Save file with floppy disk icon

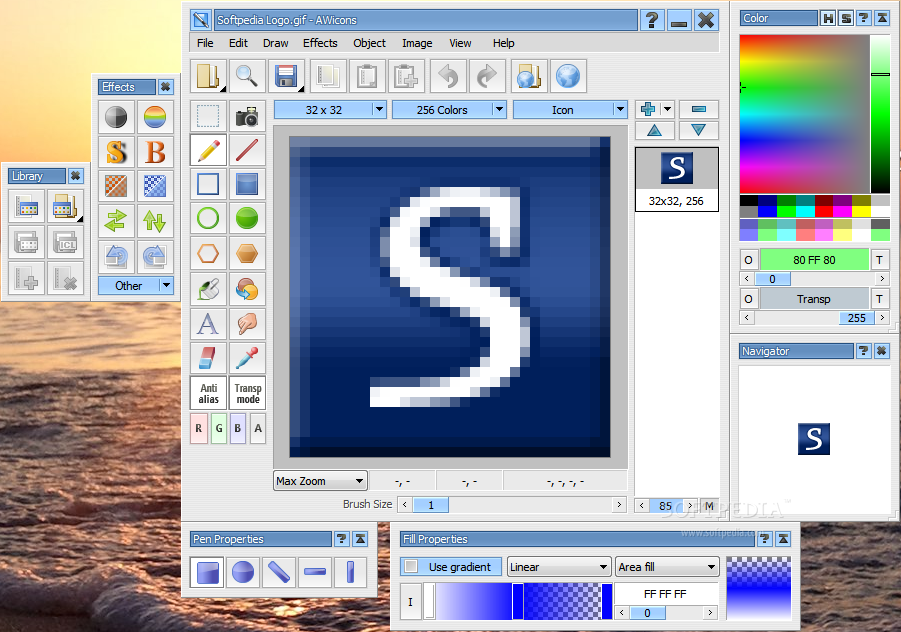pyautogui.click(x=286, y=76)
